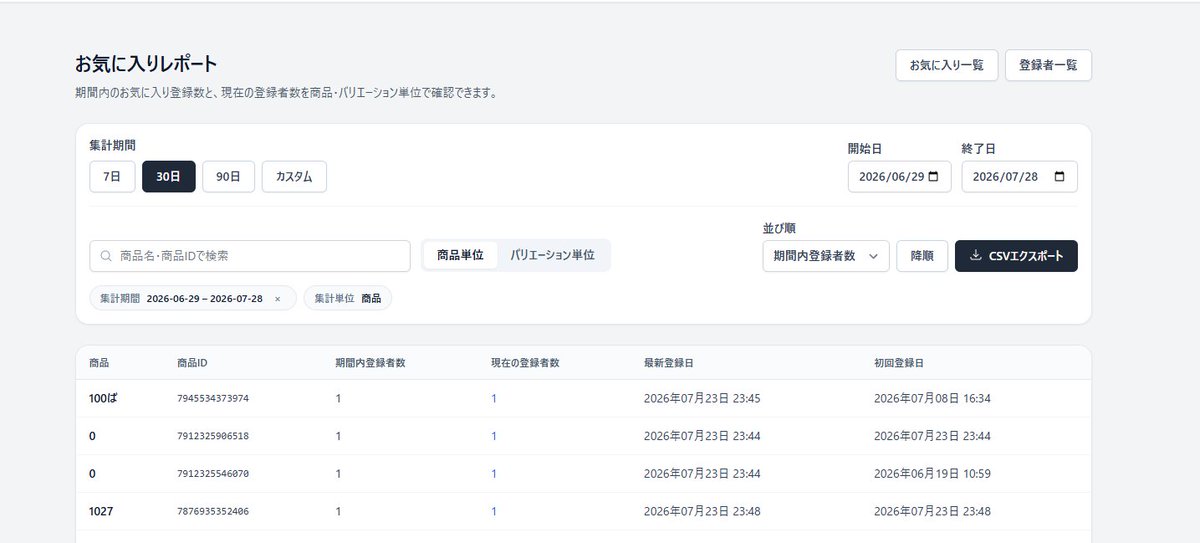Click the product ID 7912325906518
The image size is (1200, 543).
[213, 436]
